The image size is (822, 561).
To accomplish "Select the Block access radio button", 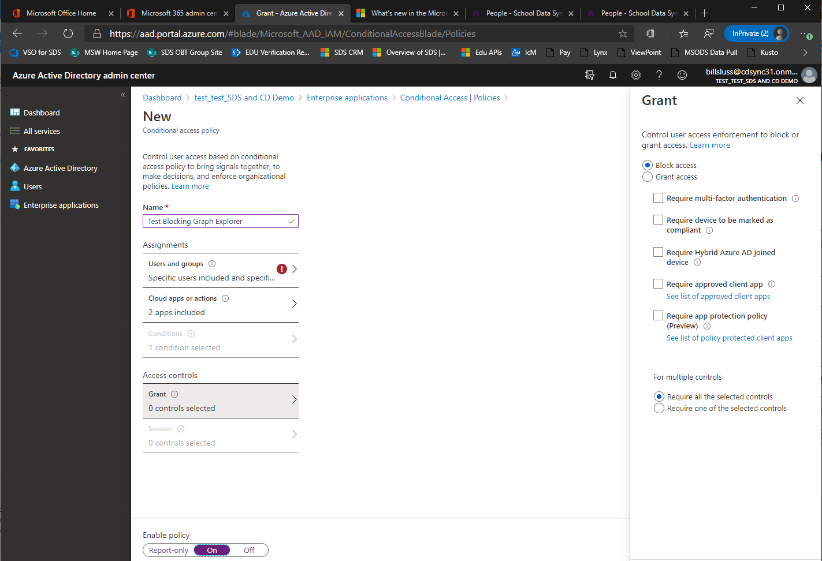I will pyautogui.click(x=647, y=165).
